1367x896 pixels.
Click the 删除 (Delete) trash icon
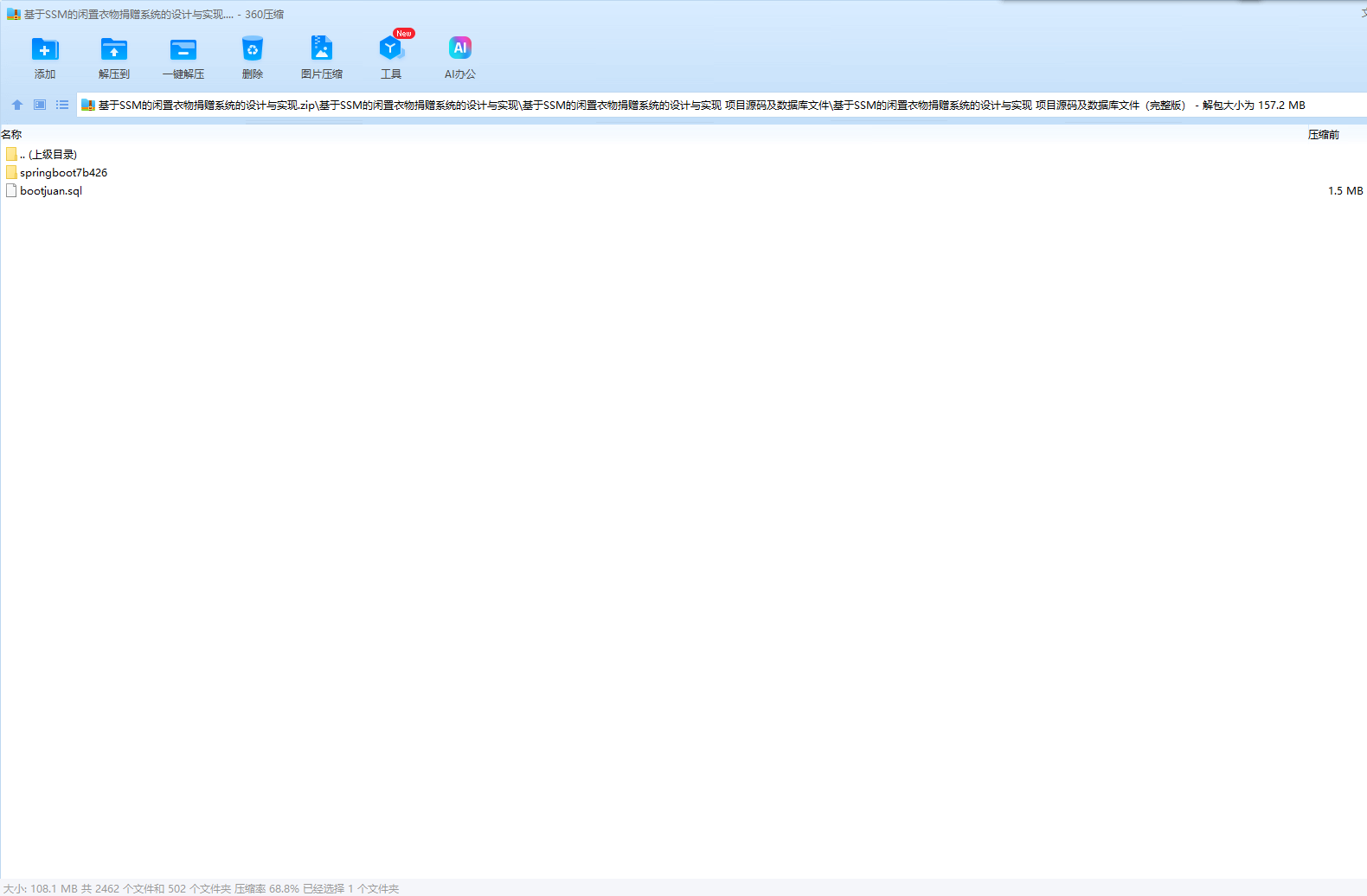[x=253, y=48]
